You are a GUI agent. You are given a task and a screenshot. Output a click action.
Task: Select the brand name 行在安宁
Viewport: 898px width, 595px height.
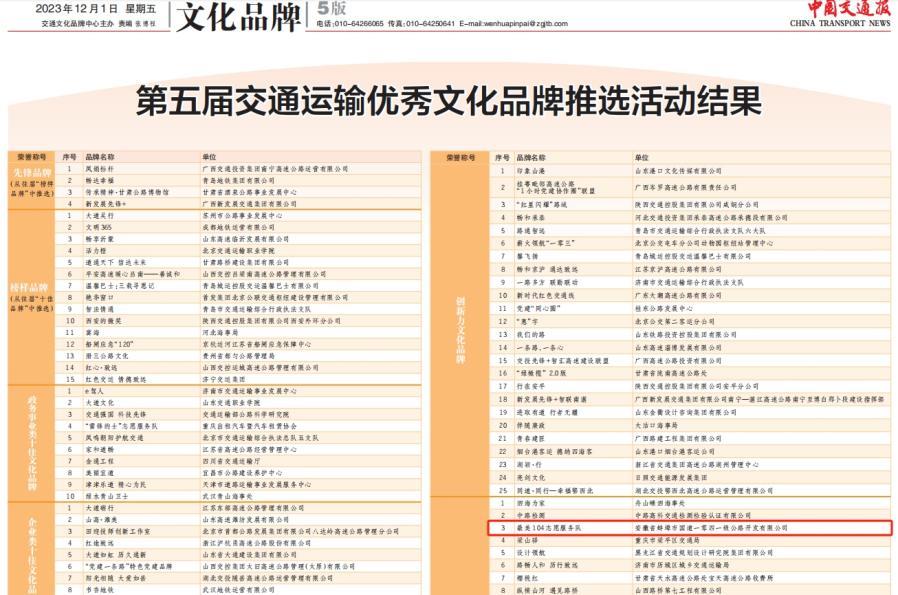[531, 387]
